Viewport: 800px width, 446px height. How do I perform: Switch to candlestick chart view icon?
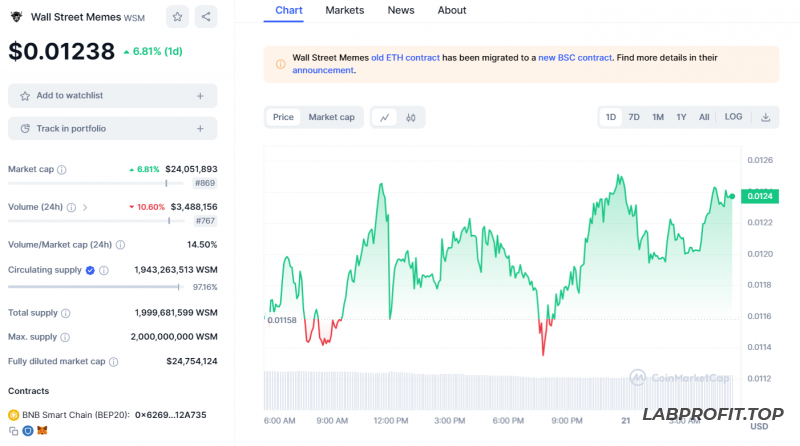[x=411, y=118]
